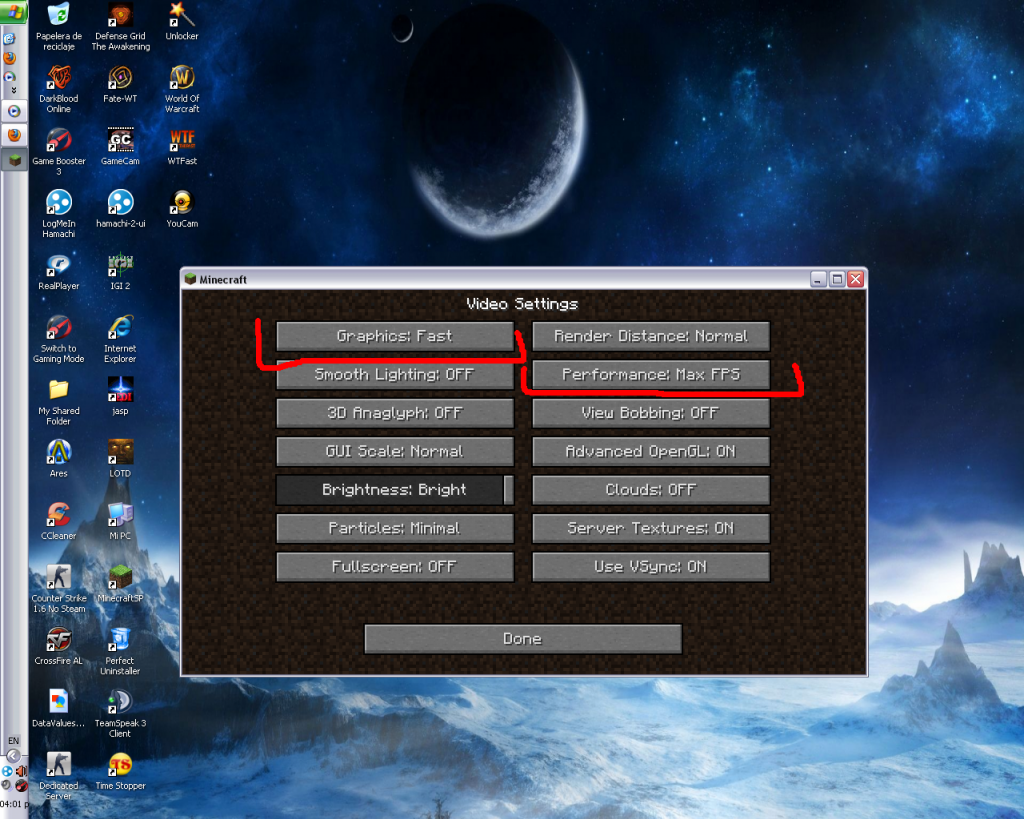Cycle the GUI Scale: Normal setting

pos(395,451)
